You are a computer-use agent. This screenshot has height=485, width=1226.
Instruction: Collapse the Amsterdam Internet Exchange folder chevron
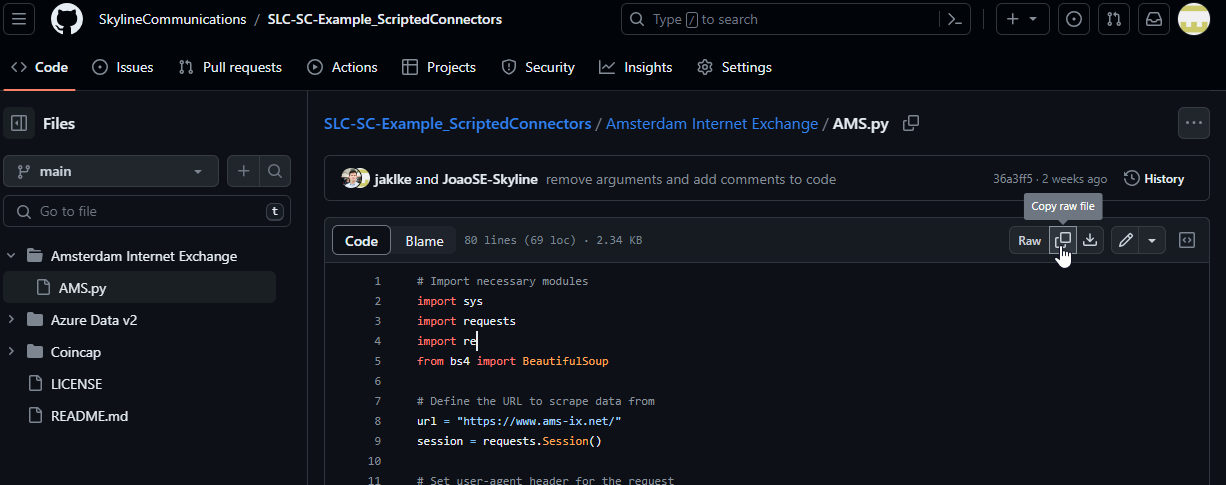tap(11, 256)
